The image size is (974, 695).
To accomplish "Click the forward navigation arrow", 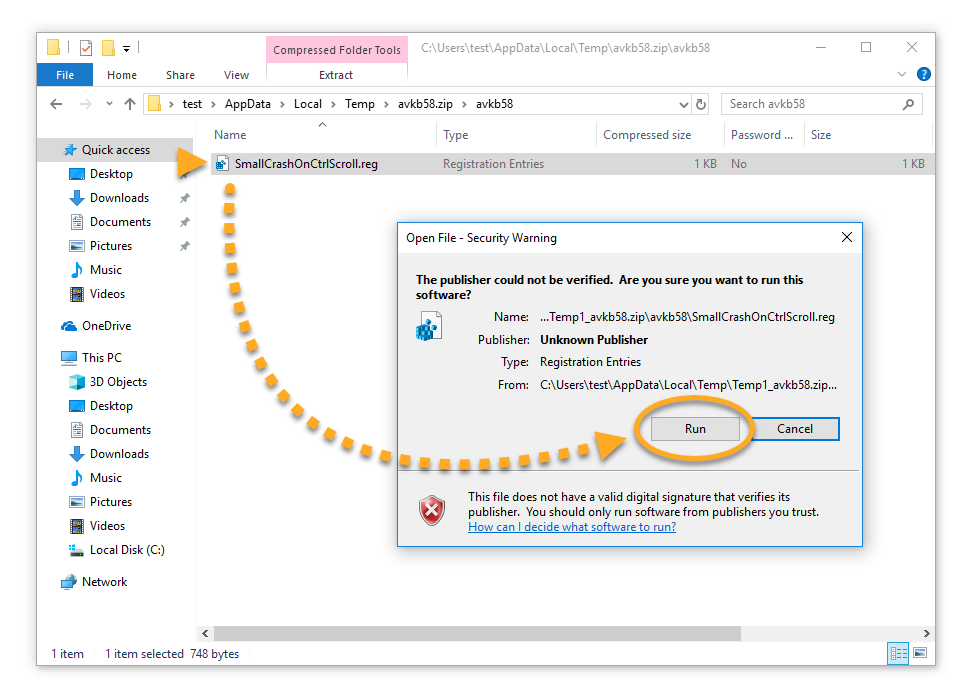I will pos(86,104).
